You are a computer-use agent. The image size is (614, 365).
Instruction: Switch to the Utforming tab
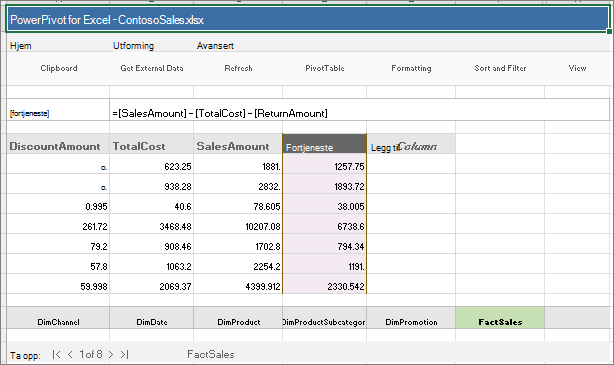[x=134, y=46]
